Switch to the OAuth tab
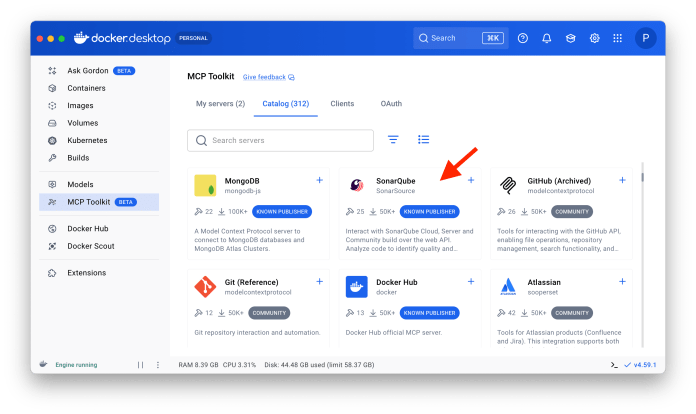 (x=391, y=103)
